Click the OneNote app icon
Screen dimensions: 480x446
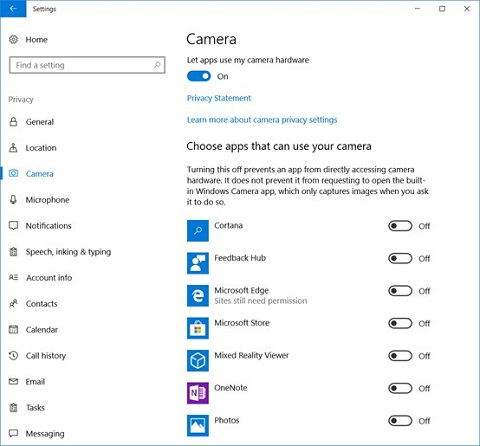[x=198, y=393]
